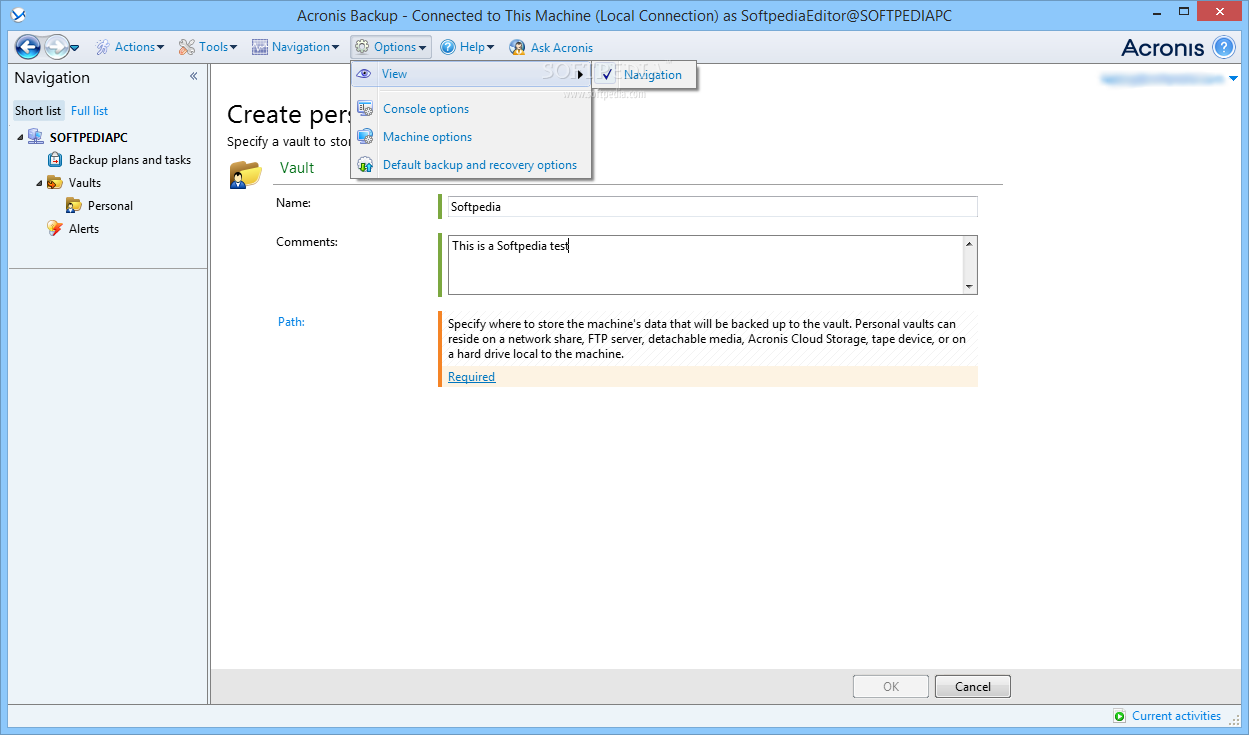Screen dimensions: 1249x735
Task: Click the Alerts lightning icon
Action: (x=55, y=229)
